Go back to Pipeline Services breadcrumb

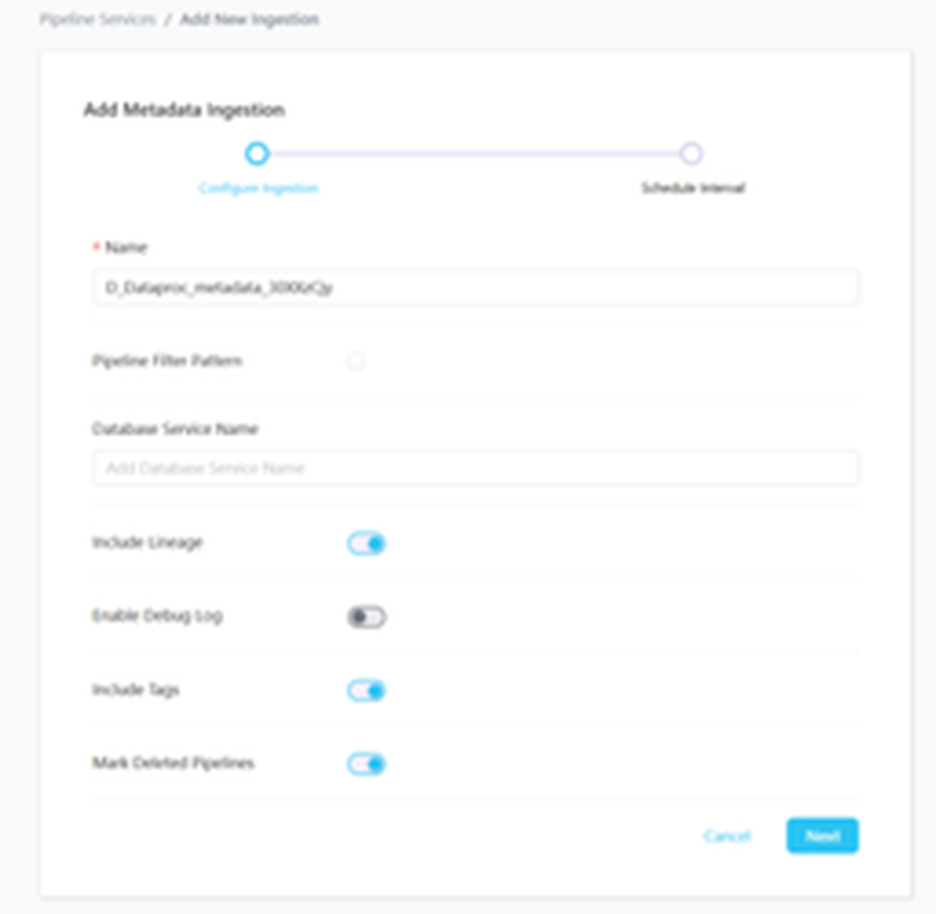click(98, 20)
